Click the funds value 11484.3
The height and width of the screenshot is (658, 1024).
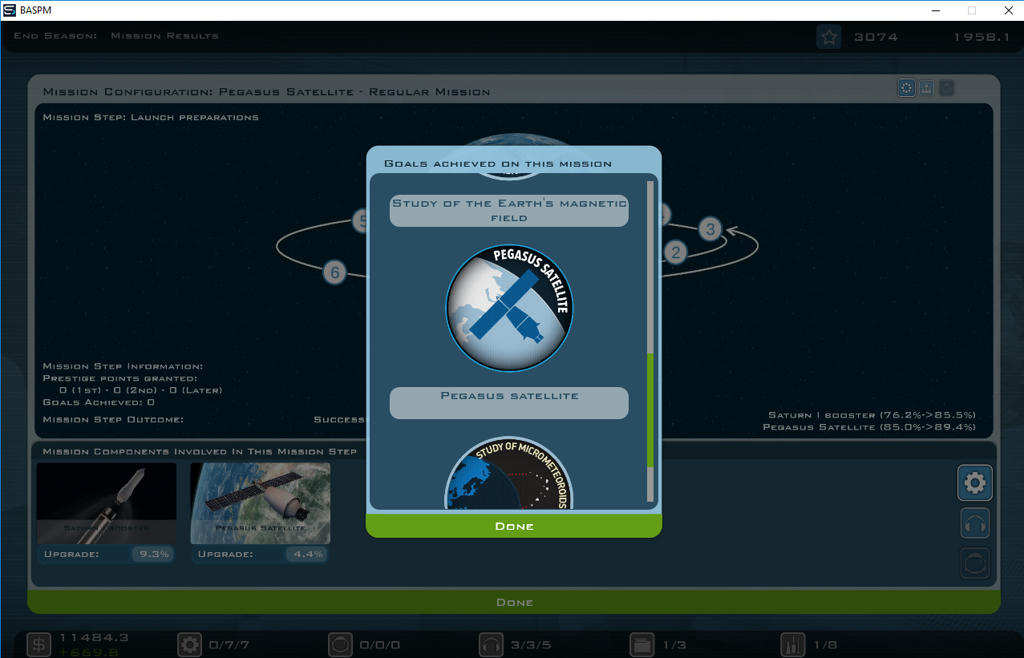(94, 637)
